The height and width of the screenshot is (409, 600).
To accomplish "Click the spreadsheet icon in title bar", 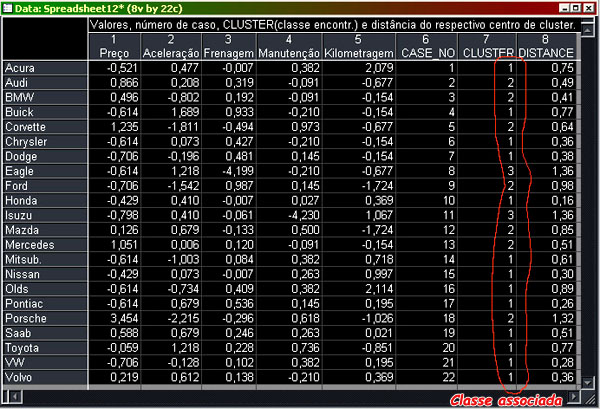I will tap(7, 8).
